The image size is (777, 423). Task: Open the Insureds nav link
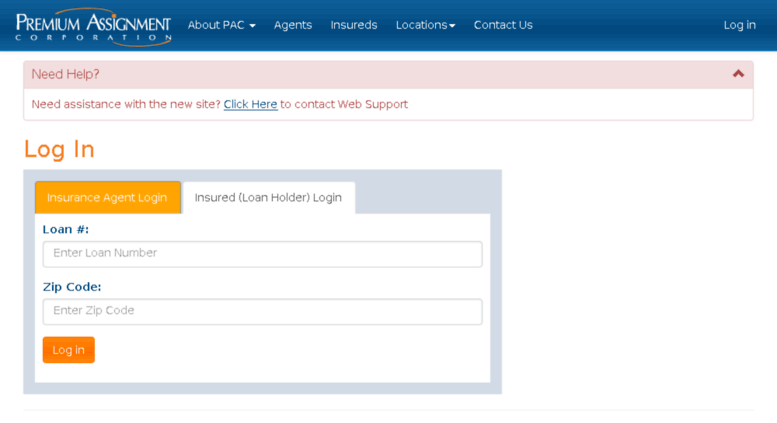coord(354,25)
